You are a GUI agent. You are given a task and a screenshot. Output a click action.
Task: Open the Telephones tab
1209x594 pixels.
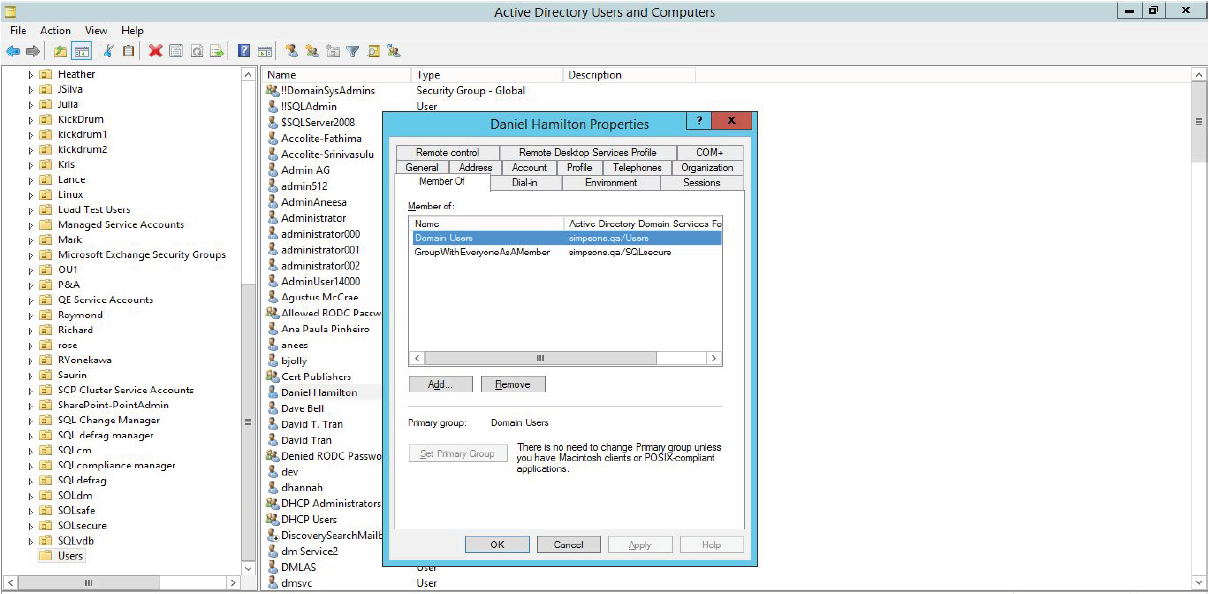(637, 168)
